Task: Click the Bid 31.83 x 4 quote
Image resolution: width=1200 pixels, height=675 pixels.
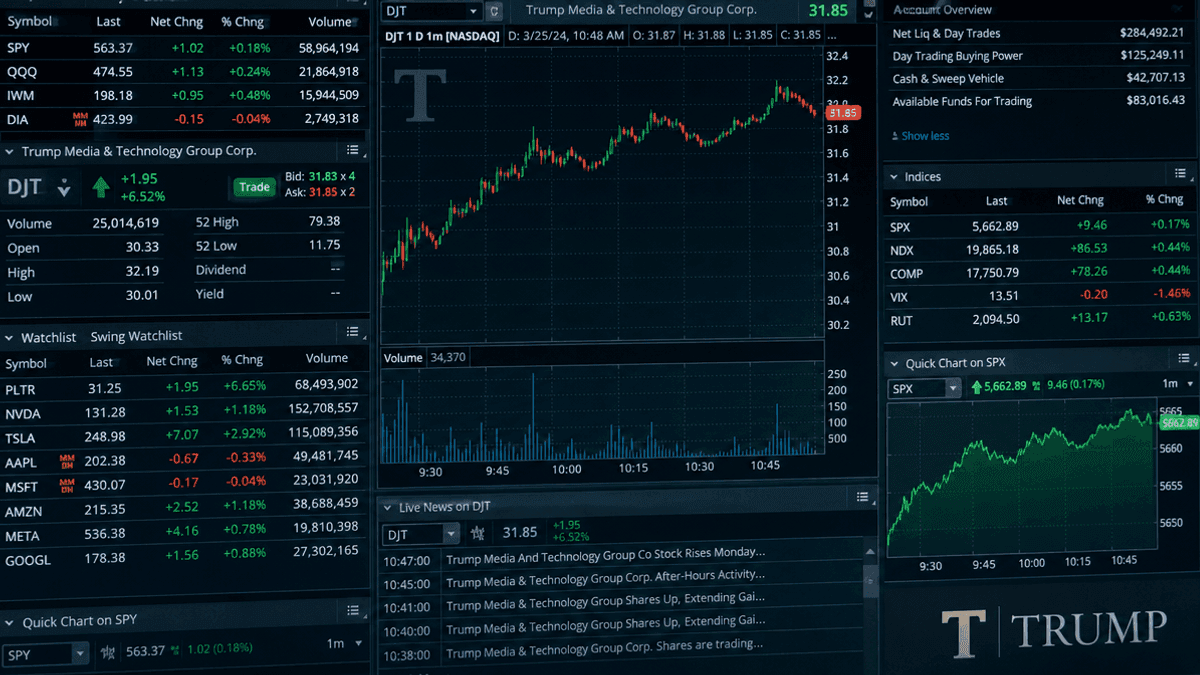Action: (320, 176)
